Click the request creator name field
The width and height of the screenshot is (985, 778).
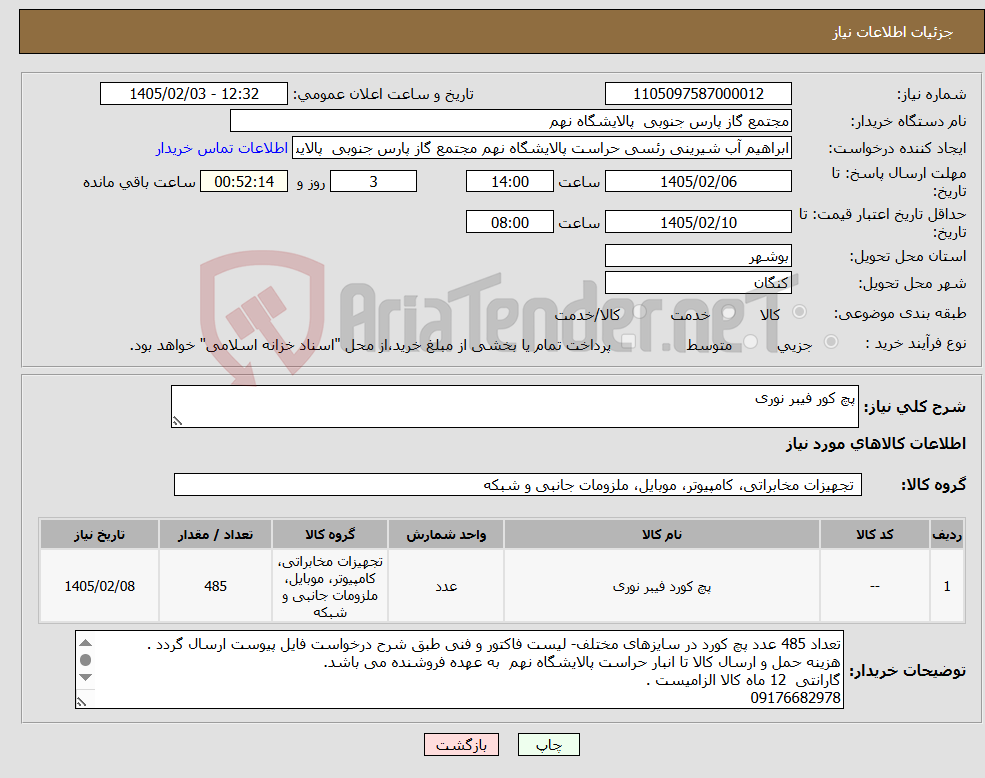point(541,148)
